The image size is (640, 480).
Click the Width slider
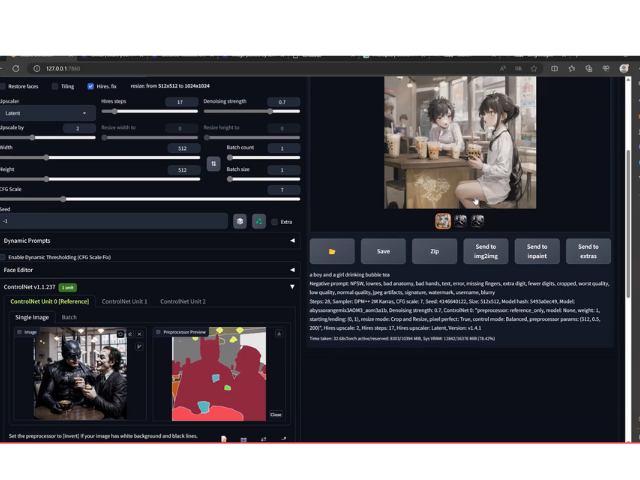point(100,158)
